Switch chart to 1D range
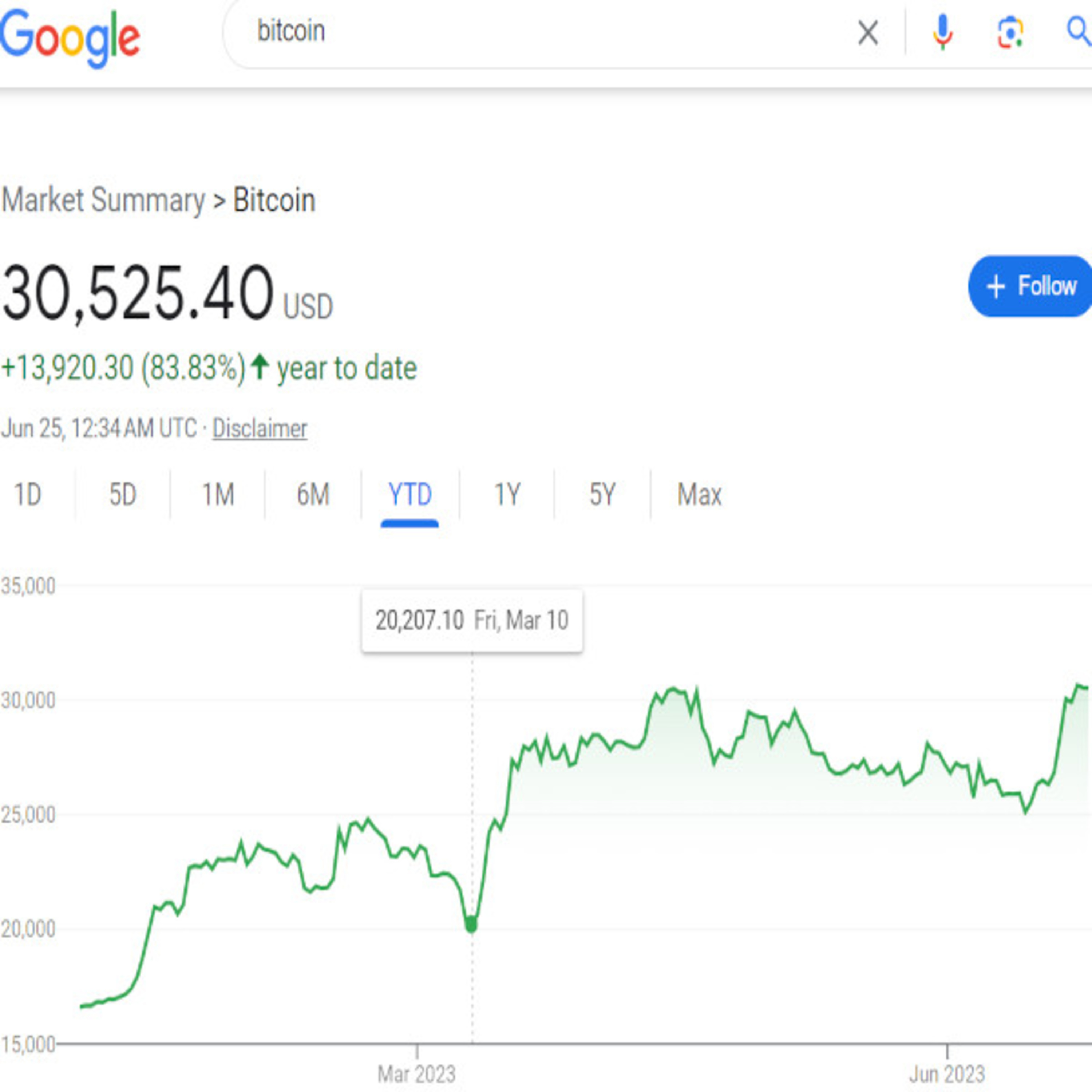The image size is (1092, 1092). coord(28,495)
